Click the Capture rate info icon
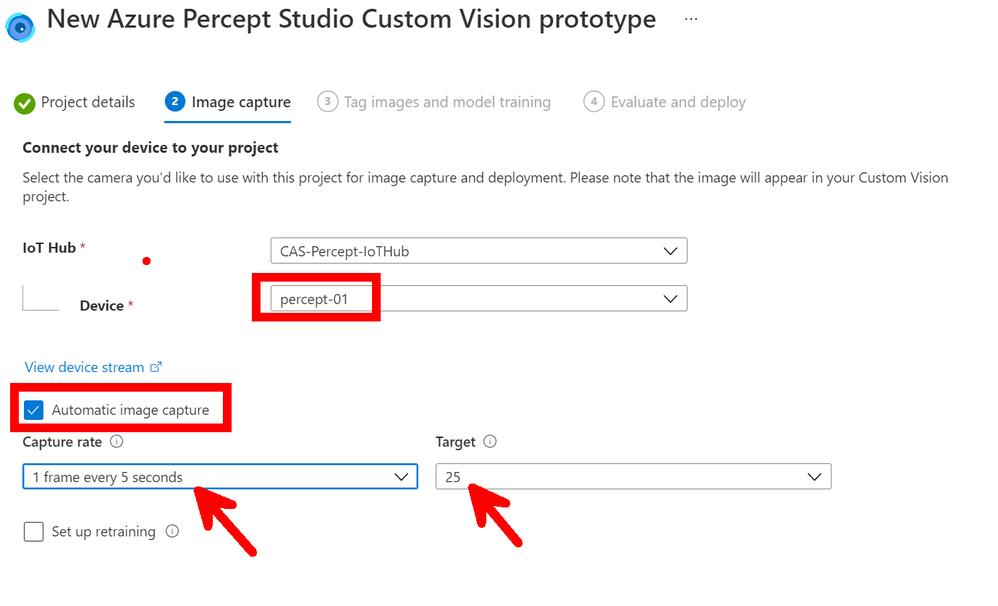Image resolution: width=998 pixels, height=606 pixels. click(x=116, y=441)
